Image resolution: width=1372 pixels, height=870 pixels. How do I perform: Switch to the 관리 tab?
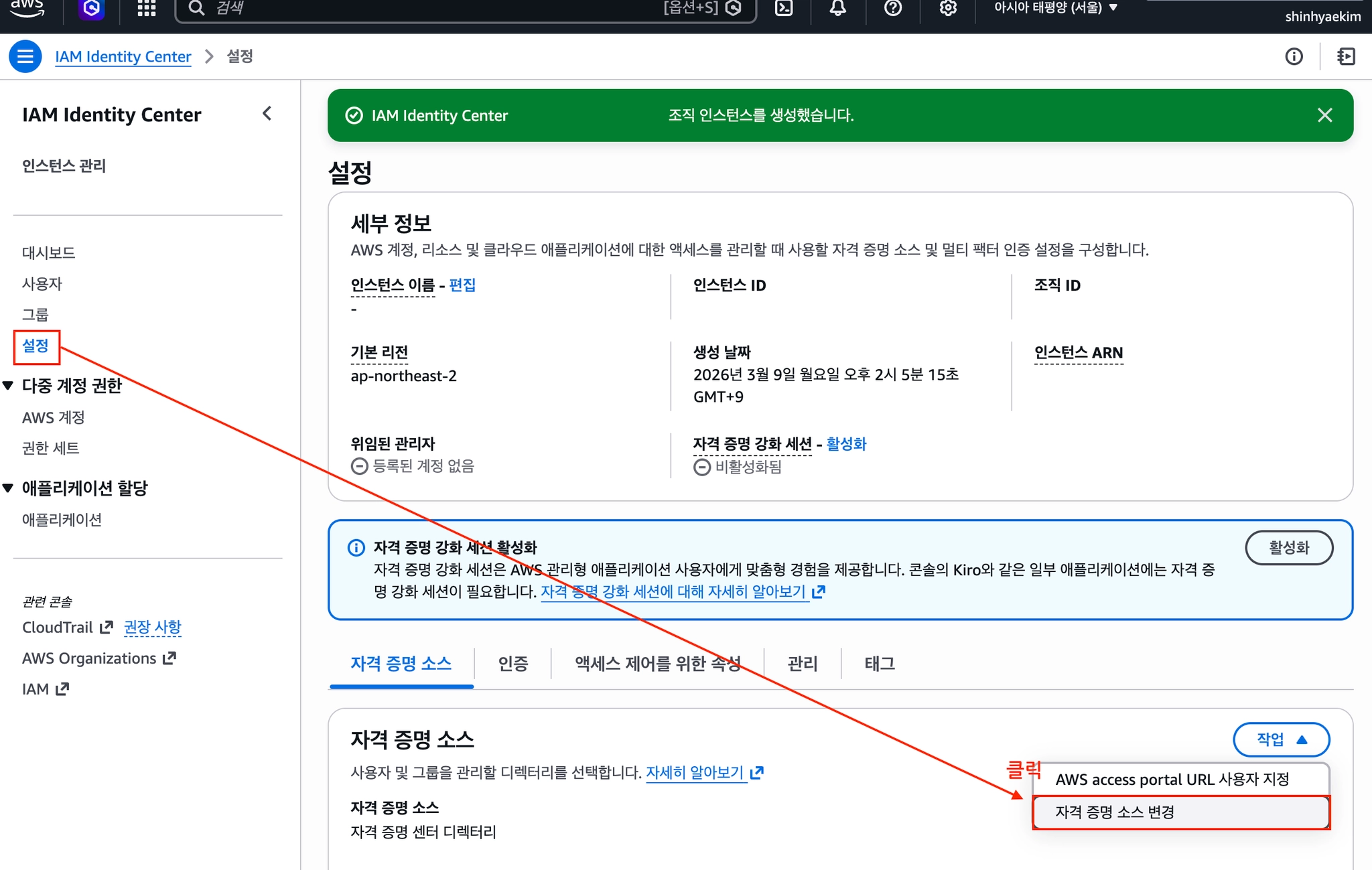(x=802, y=663)
